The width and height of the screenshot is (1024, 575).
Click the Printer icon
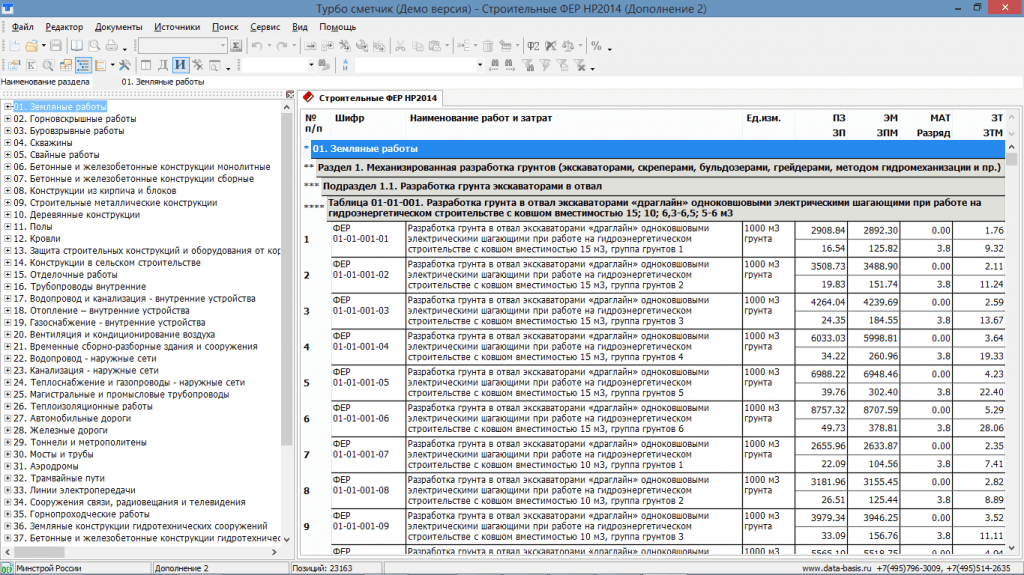(112, 46)
